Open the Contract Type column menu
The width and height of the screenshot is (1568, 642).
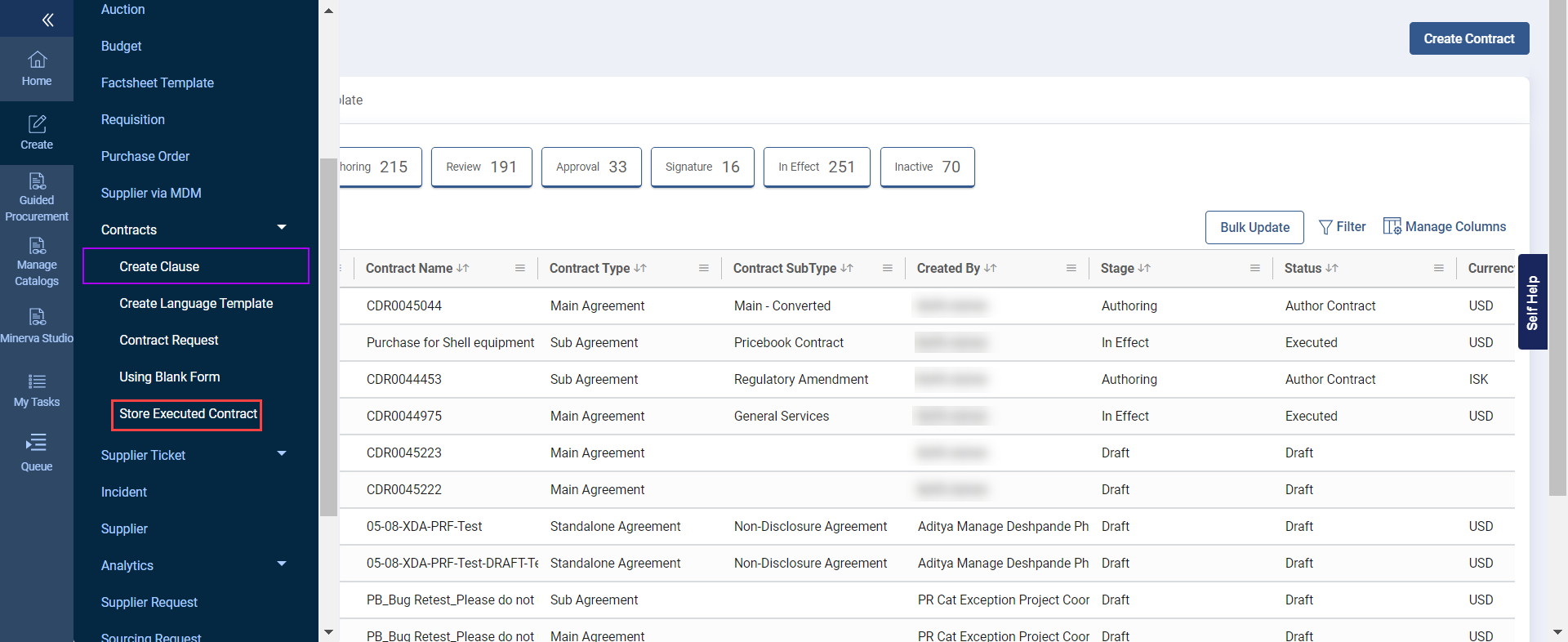(703, 268)
